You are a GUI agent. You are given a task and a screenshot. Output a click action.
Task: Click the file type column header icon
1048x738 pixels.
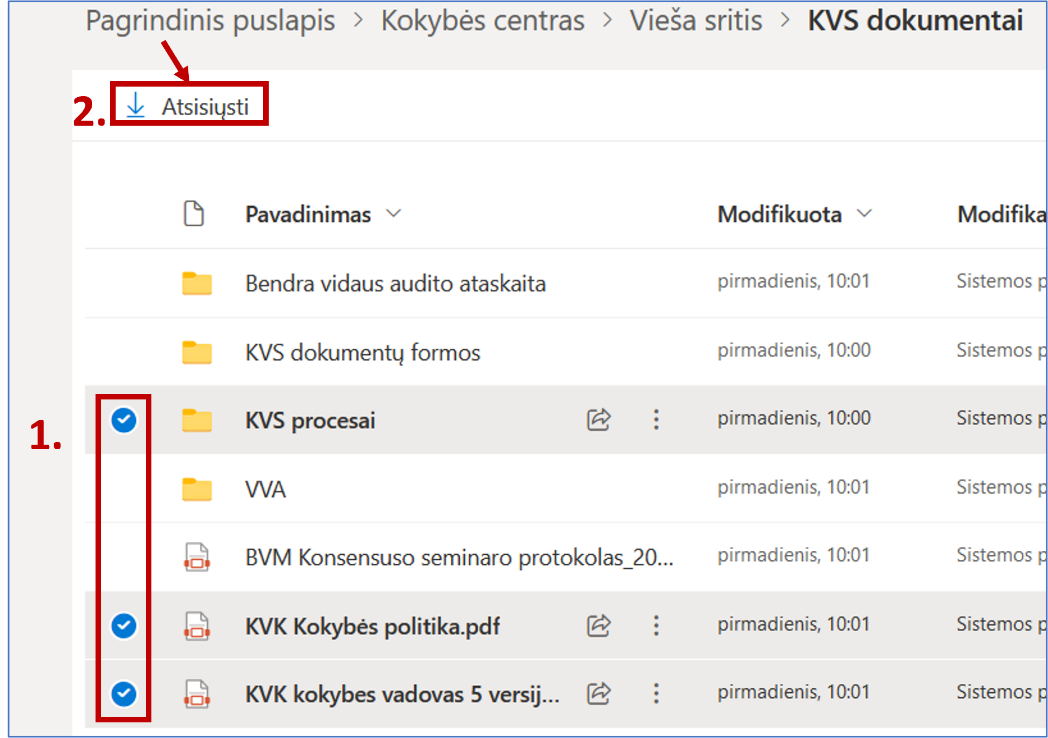(194, 214)
